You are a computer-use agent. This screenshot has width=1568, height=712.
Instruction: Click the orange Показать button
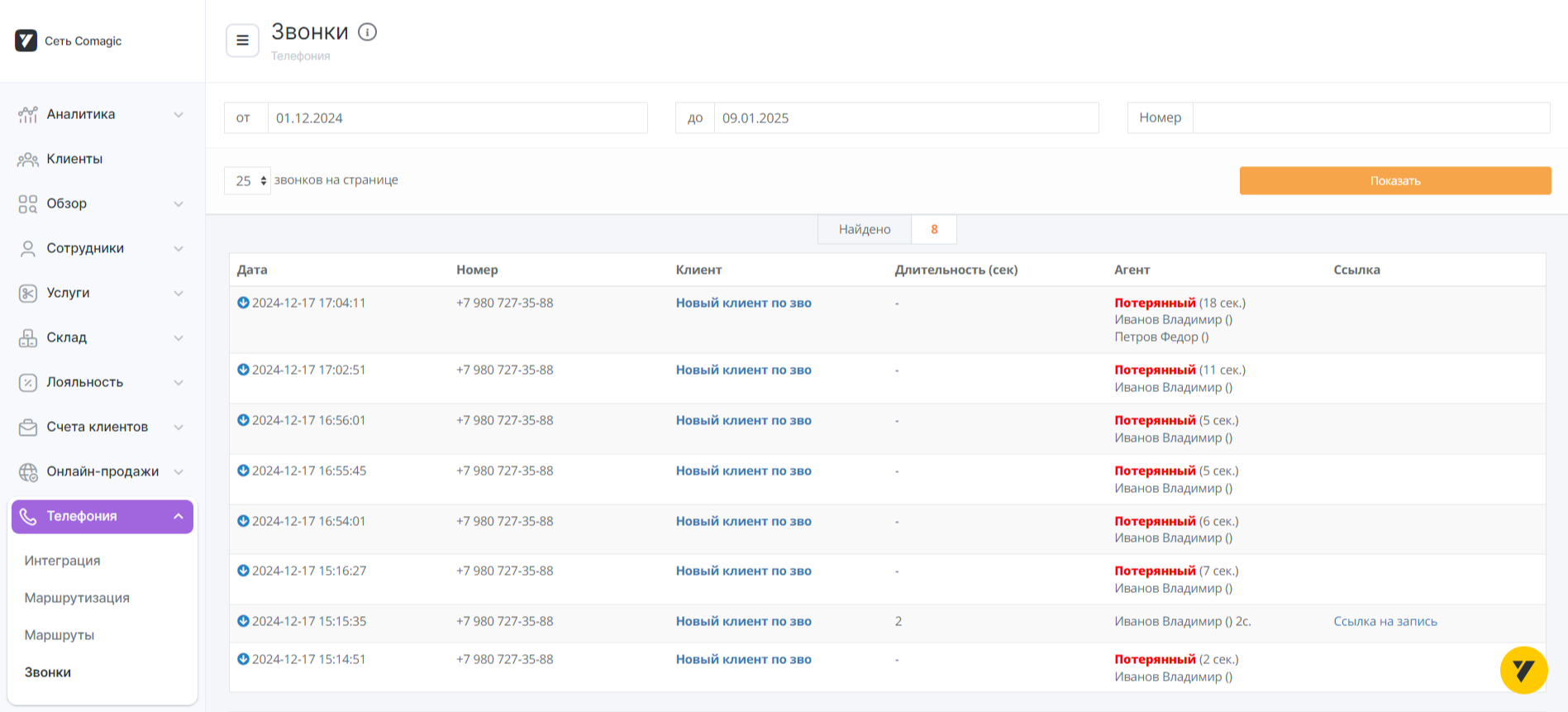coord(1395,181)
